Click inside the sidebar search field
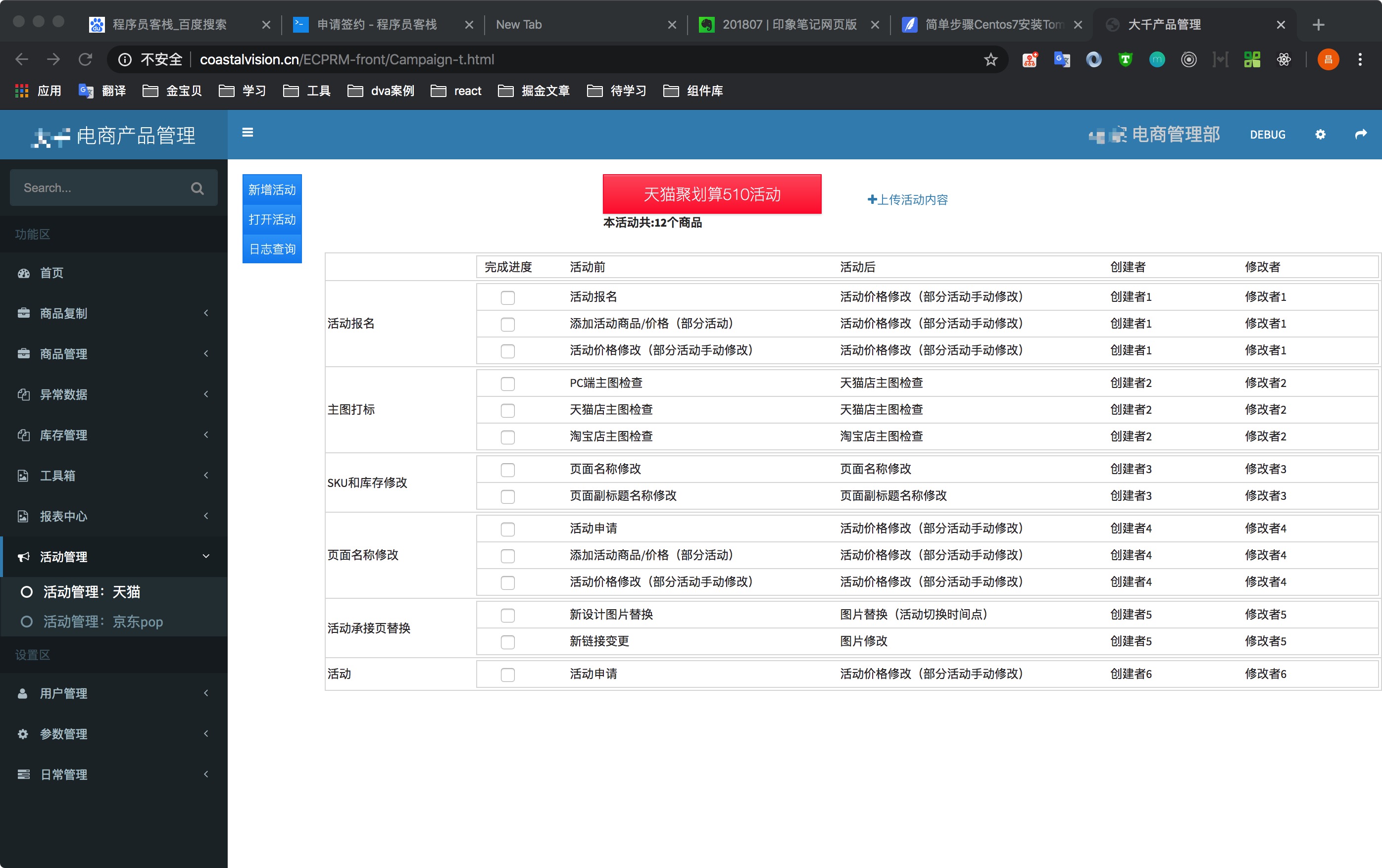Viewport: 1382px width, 868px height. pos(98,188)
